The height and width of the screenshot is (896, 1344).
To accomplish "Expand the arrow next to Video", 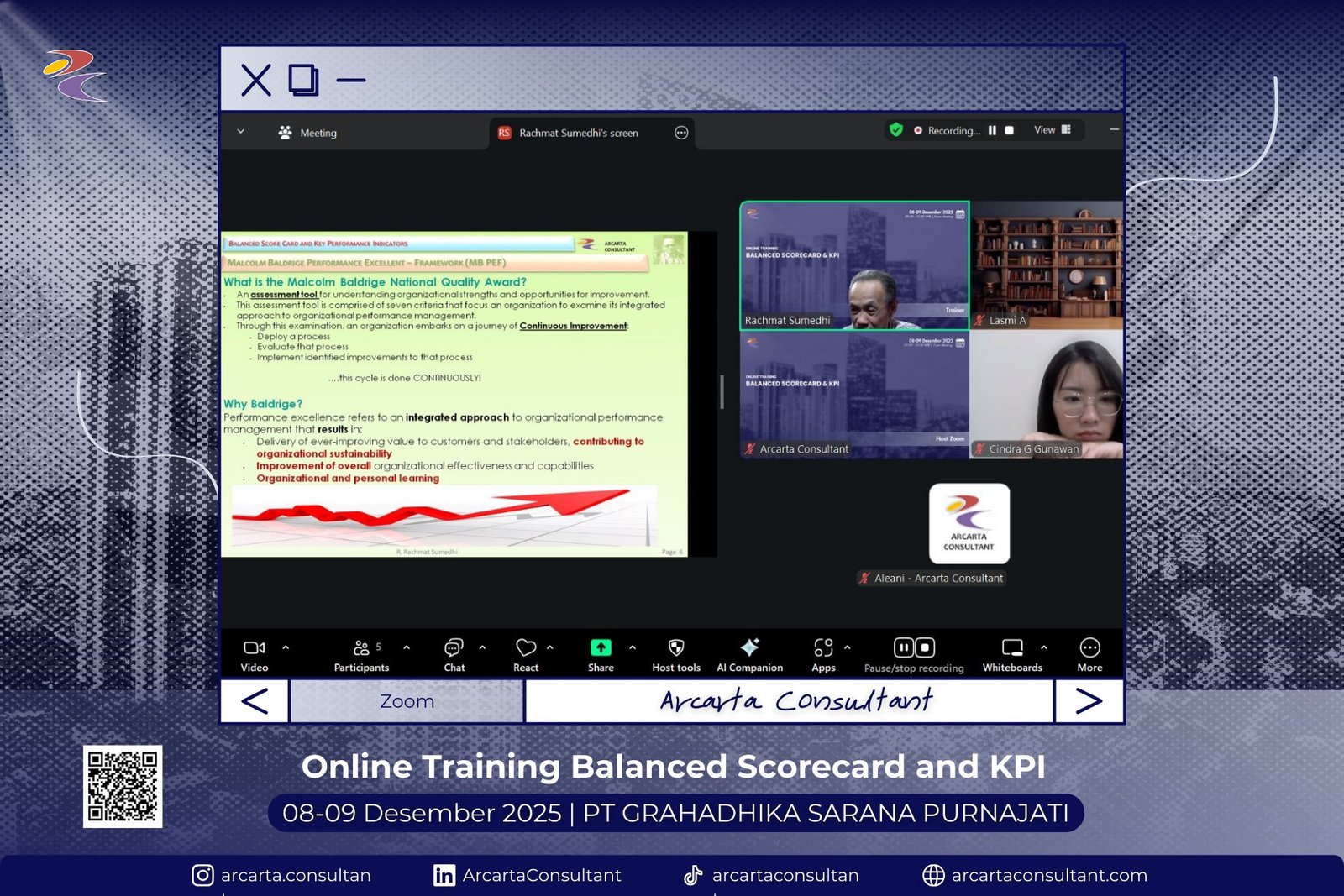I will click(x=286, y=647).
